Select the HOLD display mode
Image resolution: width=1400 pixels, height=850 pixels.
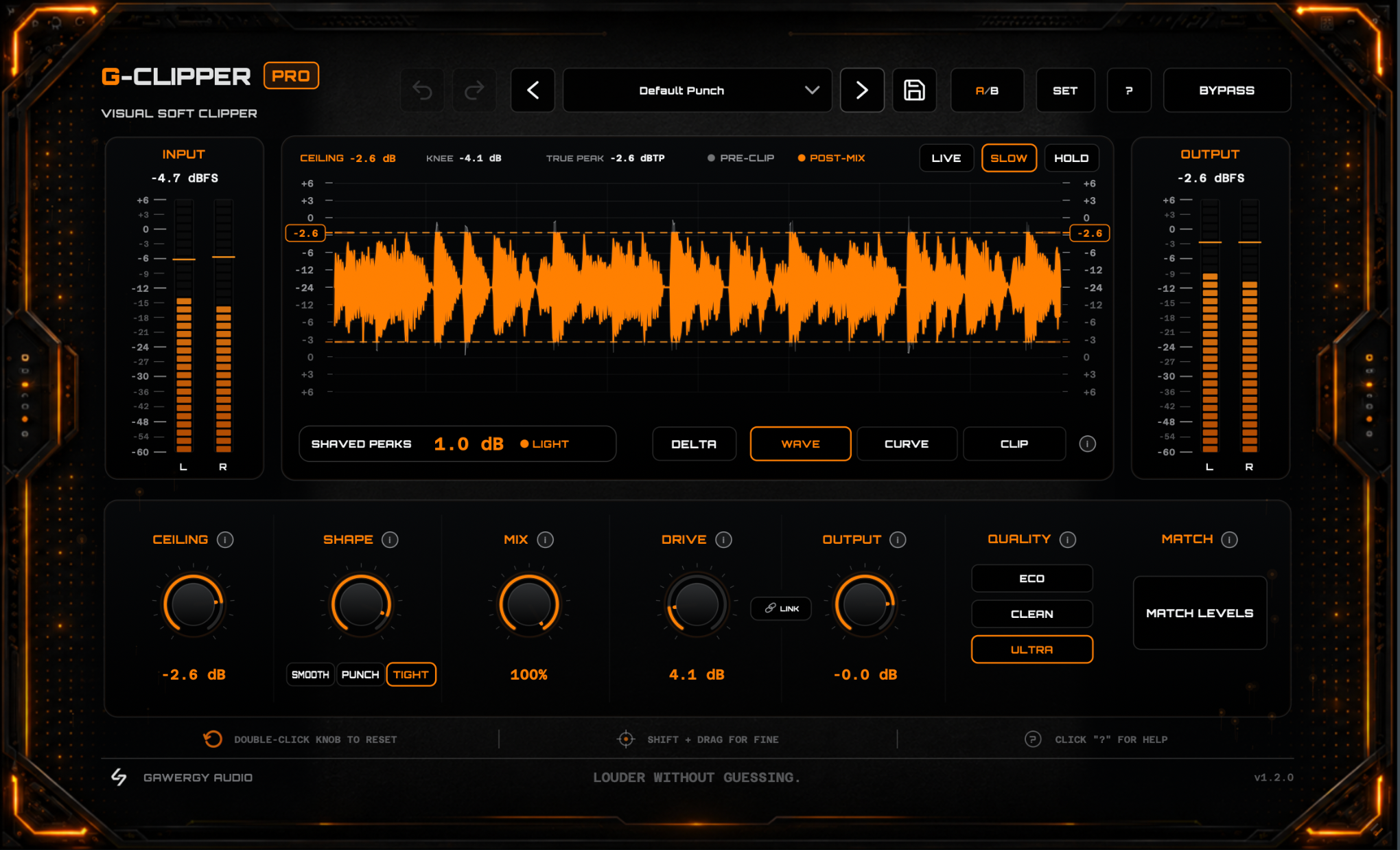click(1071, 158)
